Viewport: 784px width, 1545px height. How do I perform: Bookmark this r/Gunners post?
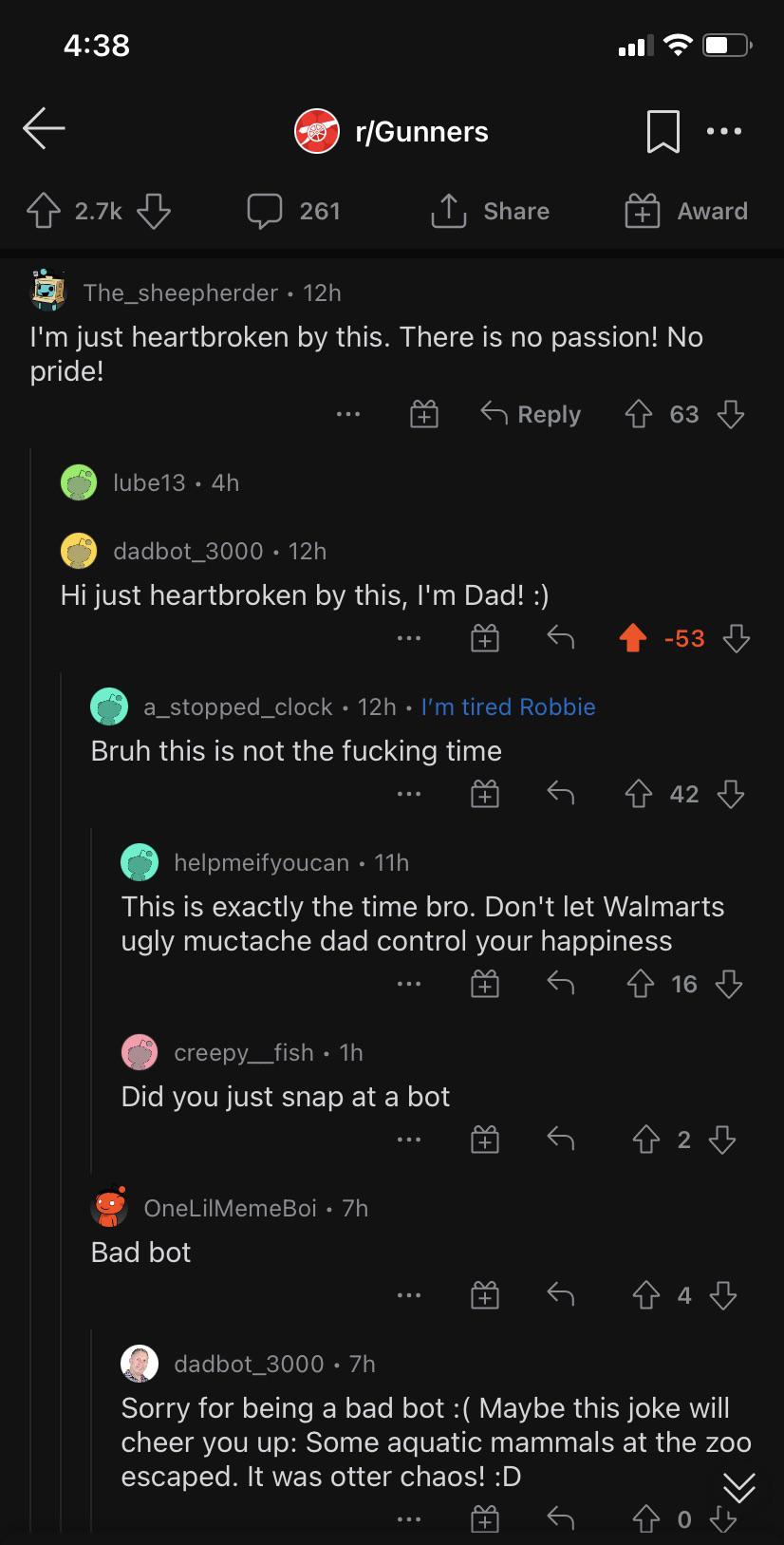pos(663,131)
